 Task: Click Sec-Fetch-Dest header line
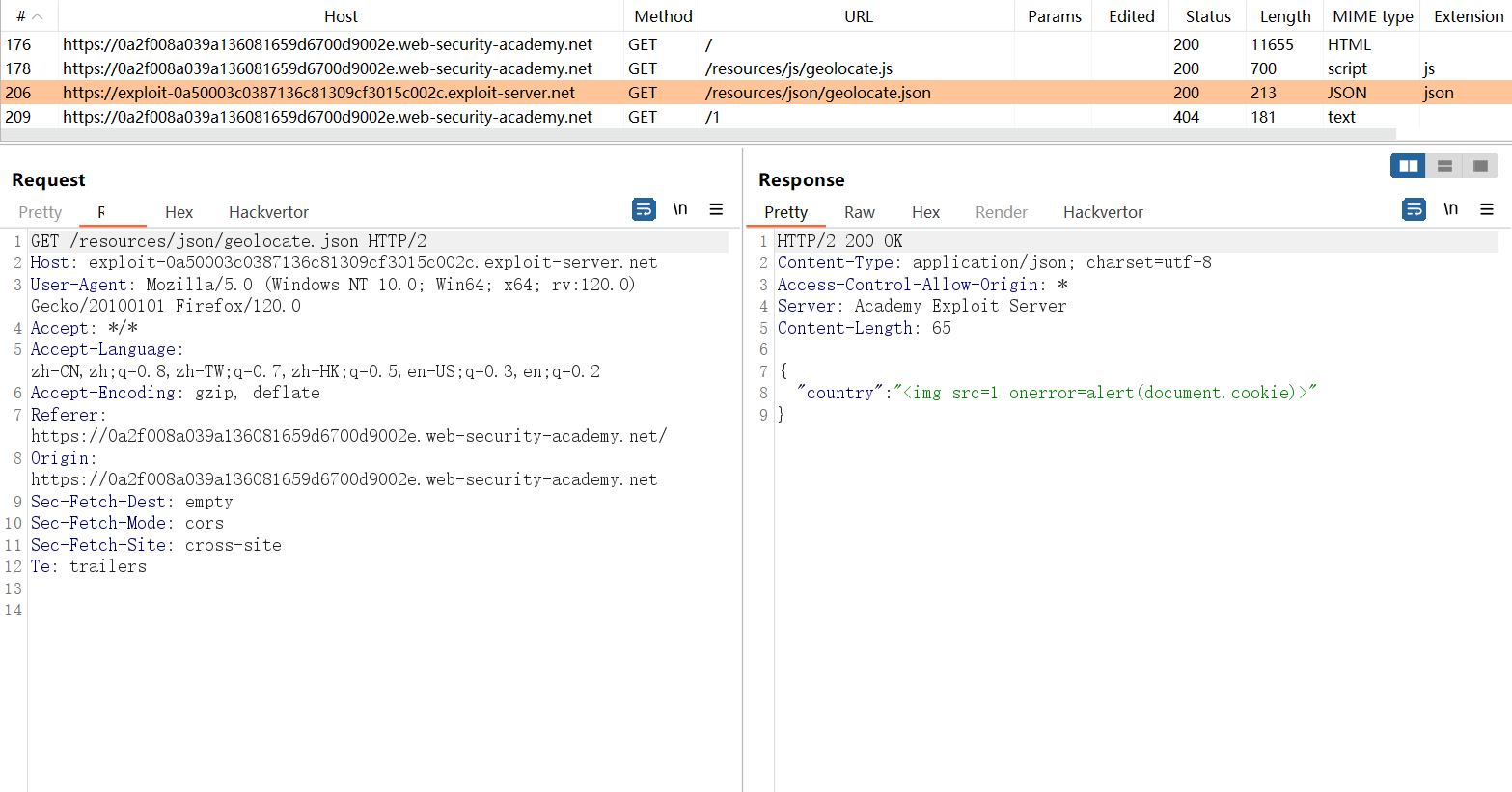tap(132, 502)
